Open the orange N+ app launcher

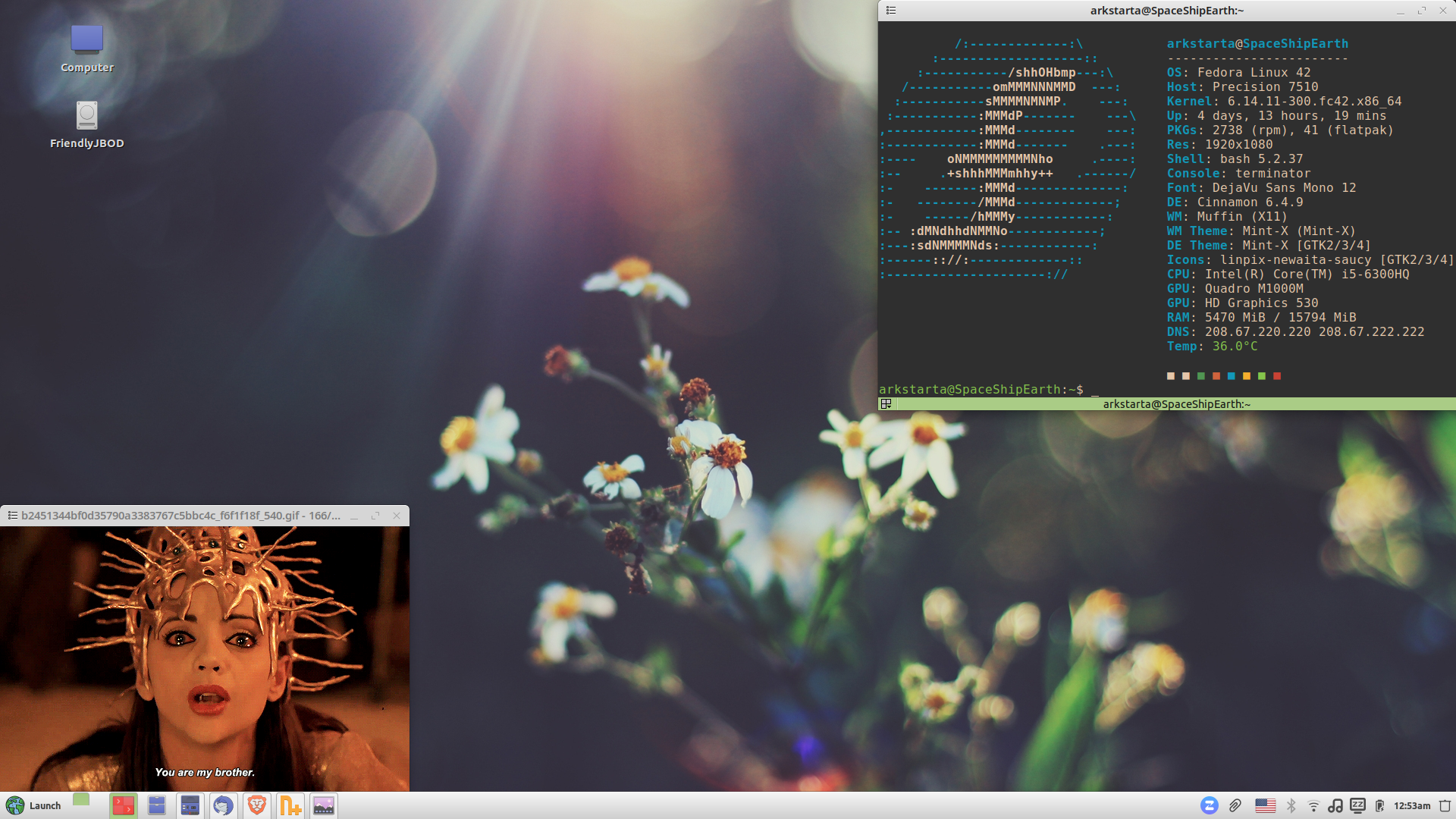(290, 805)
